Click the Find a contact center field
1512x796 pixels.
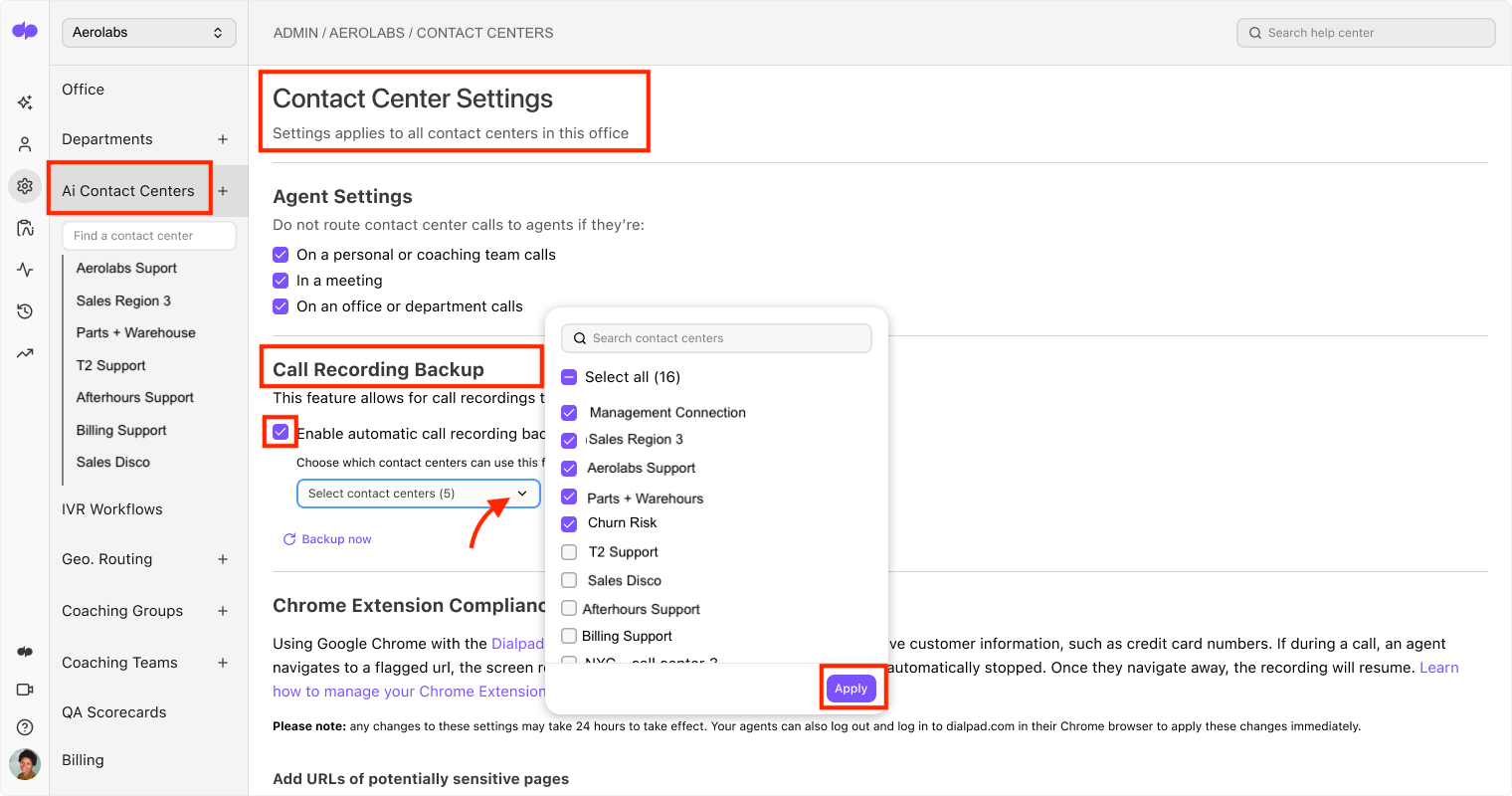click(x=149, y=236)
